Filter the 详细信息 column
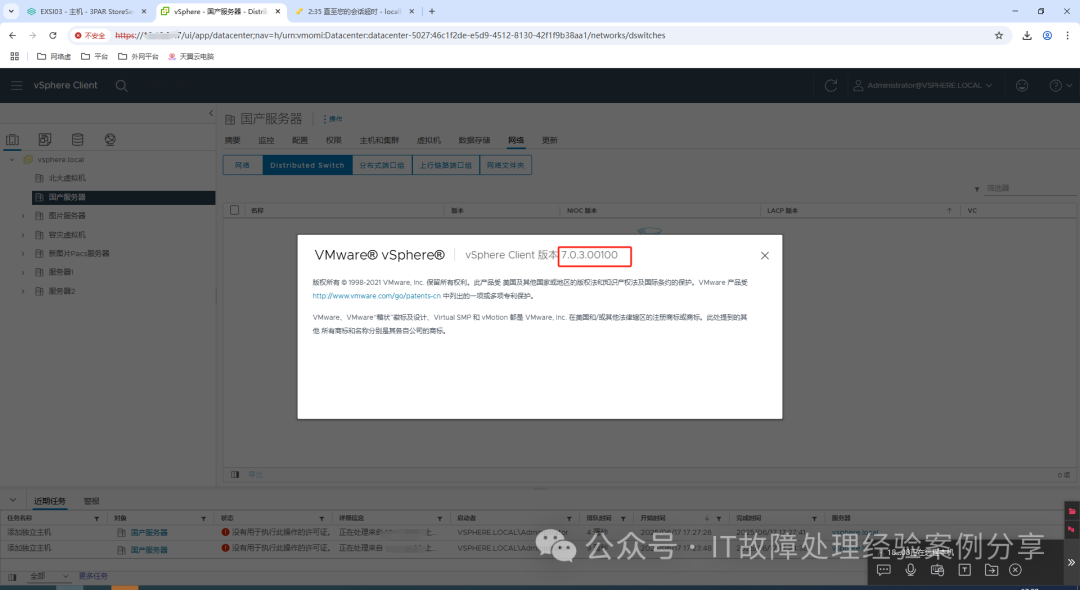Image resolution: width=1080 pixels, height=590 pixels. (x=439, y=518)
